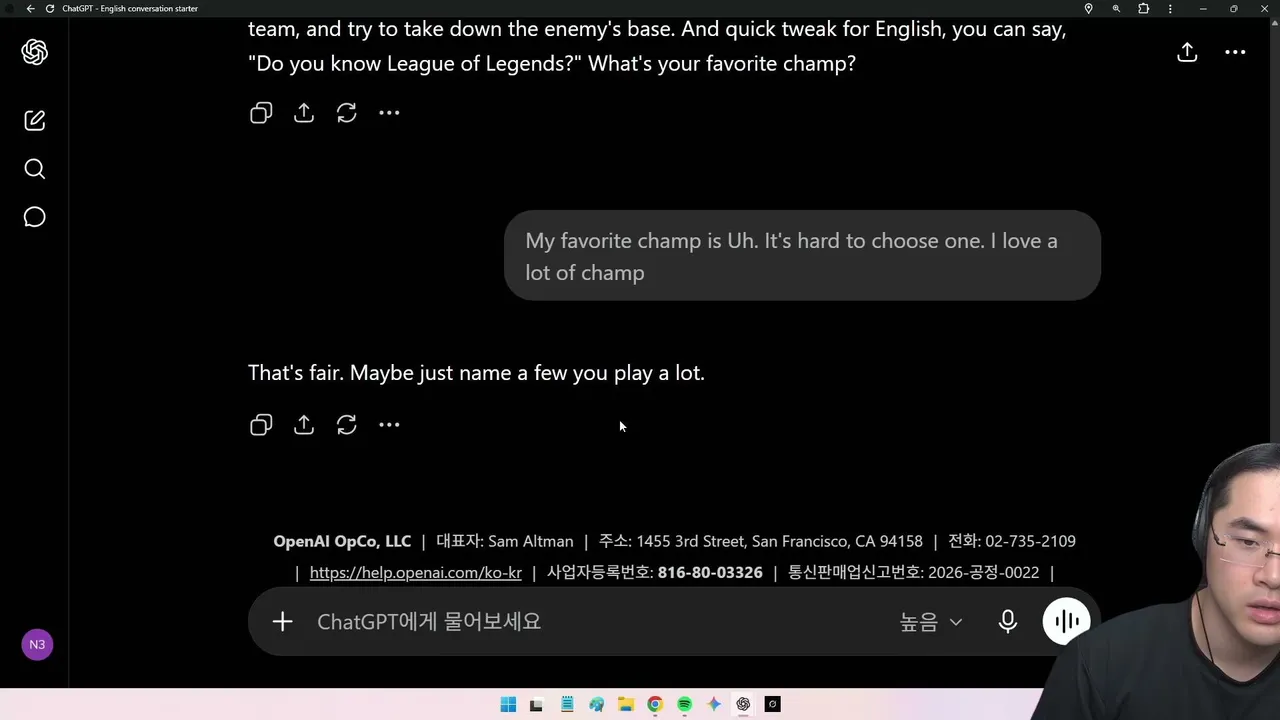Go back with the browser back arrow

(30, 8)
